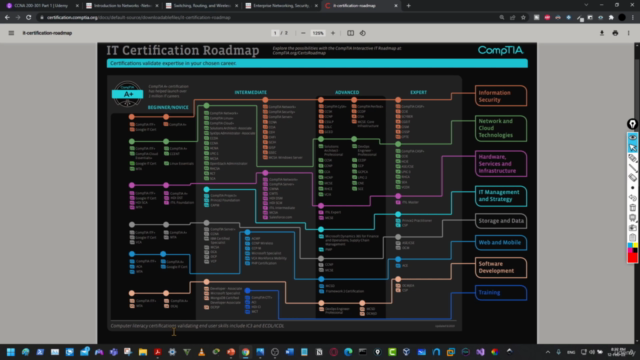Click the EXPERT column heading
Viewport: 640px width, 360px height.
[418, 93]
